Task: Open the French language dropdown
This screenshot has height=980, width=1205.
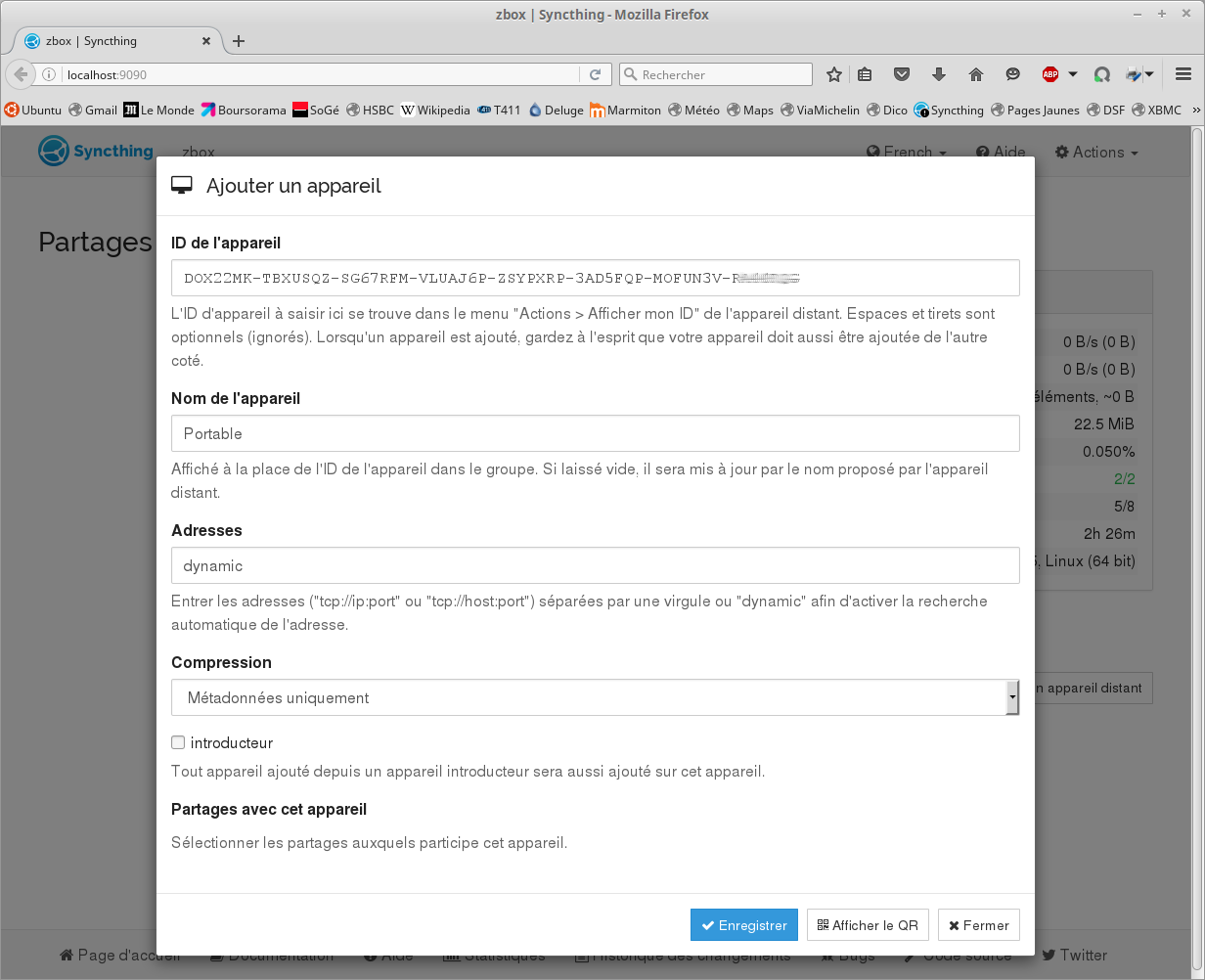Action: [907, 152]
